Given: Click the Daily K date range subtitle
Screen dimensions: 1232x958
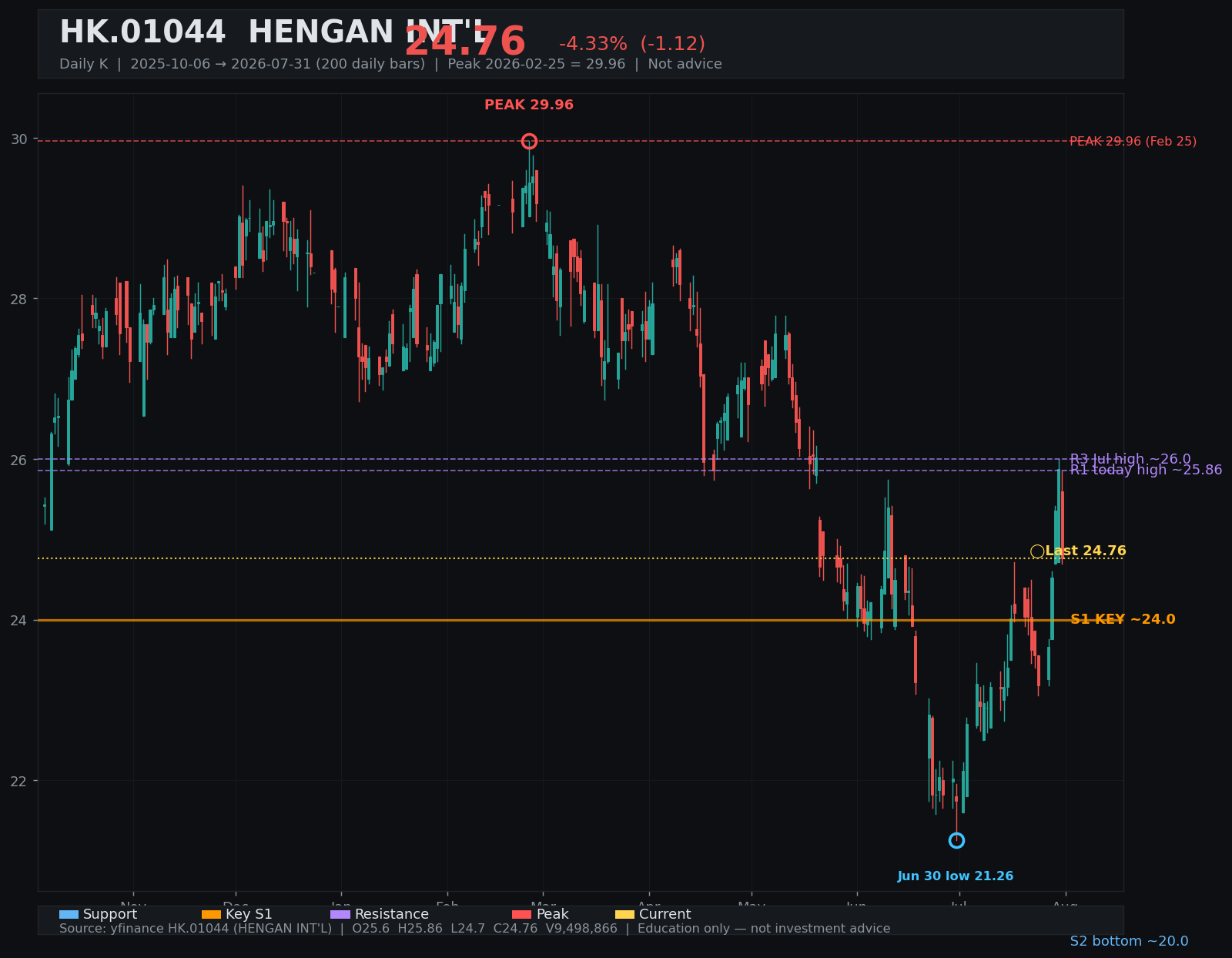Looking at the screenshot, I should pos(390,65).
